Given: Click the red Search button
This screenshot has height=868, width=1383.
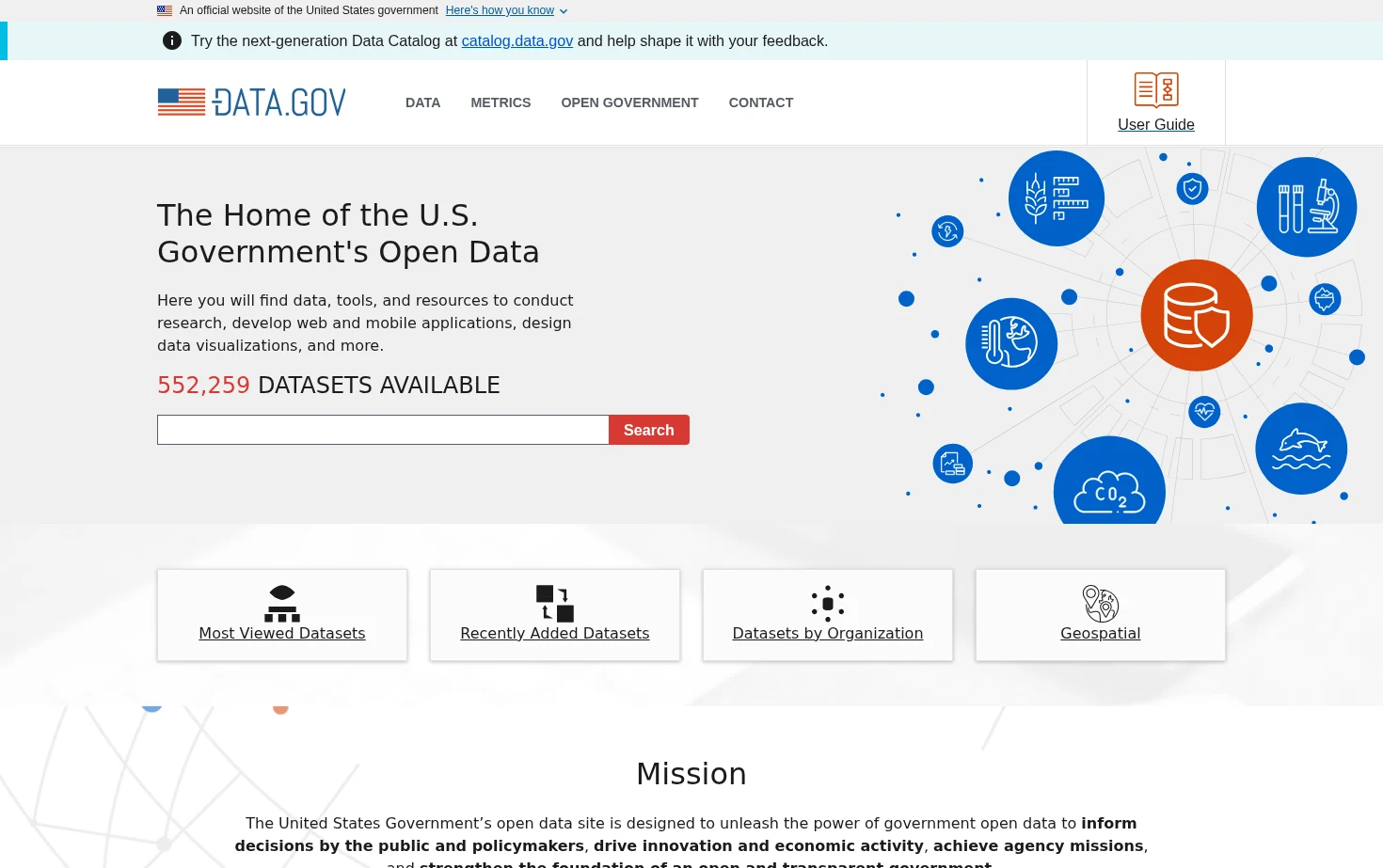Looking at the screenshot, I should click(x=649, y=430).
